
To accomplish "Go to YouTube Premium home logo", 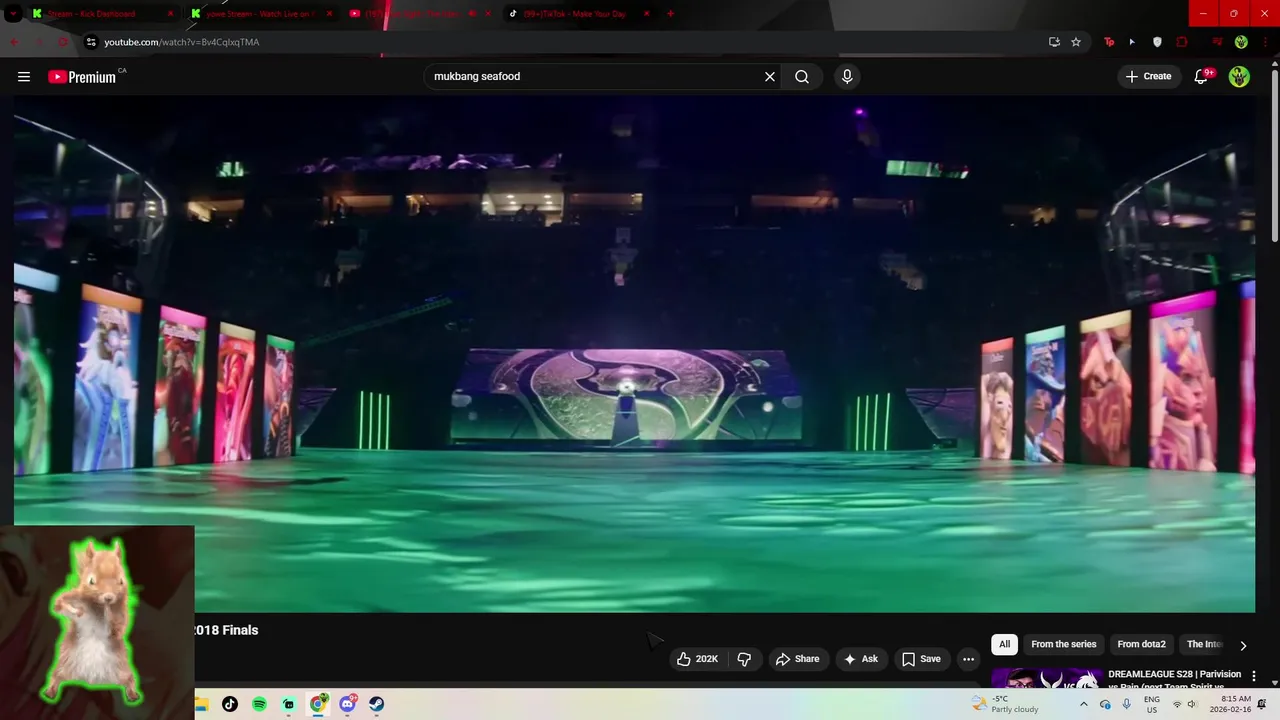I will click(82, 77).
